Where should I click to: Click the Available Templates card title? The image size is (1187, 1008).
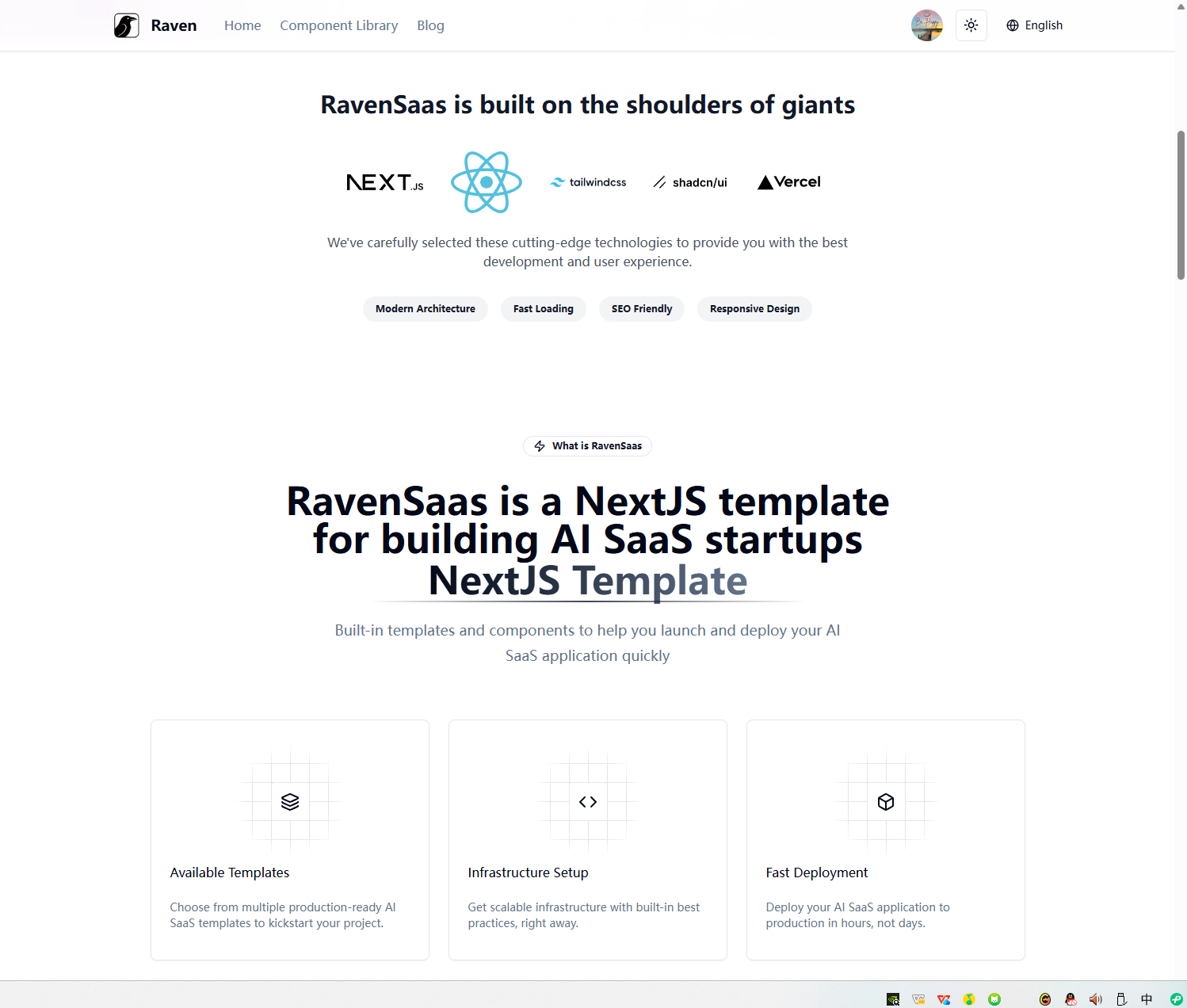coord(230,872)
